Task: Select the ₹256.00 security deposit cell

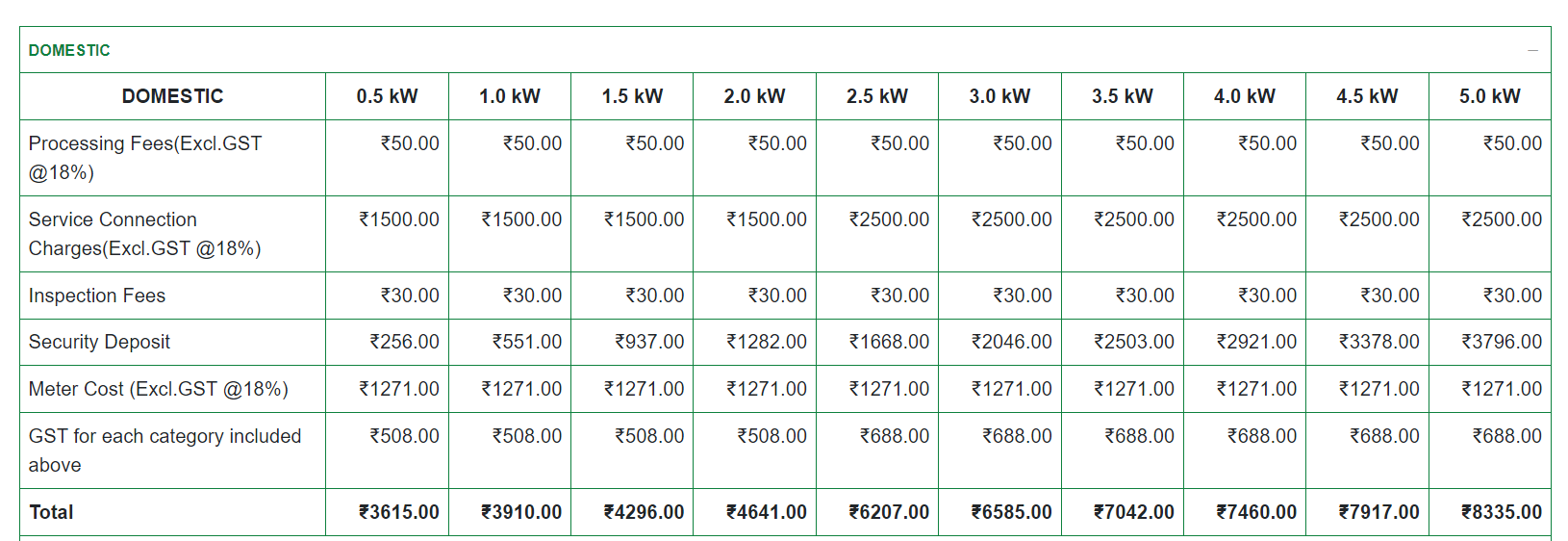Action: [x=387, y=342]
